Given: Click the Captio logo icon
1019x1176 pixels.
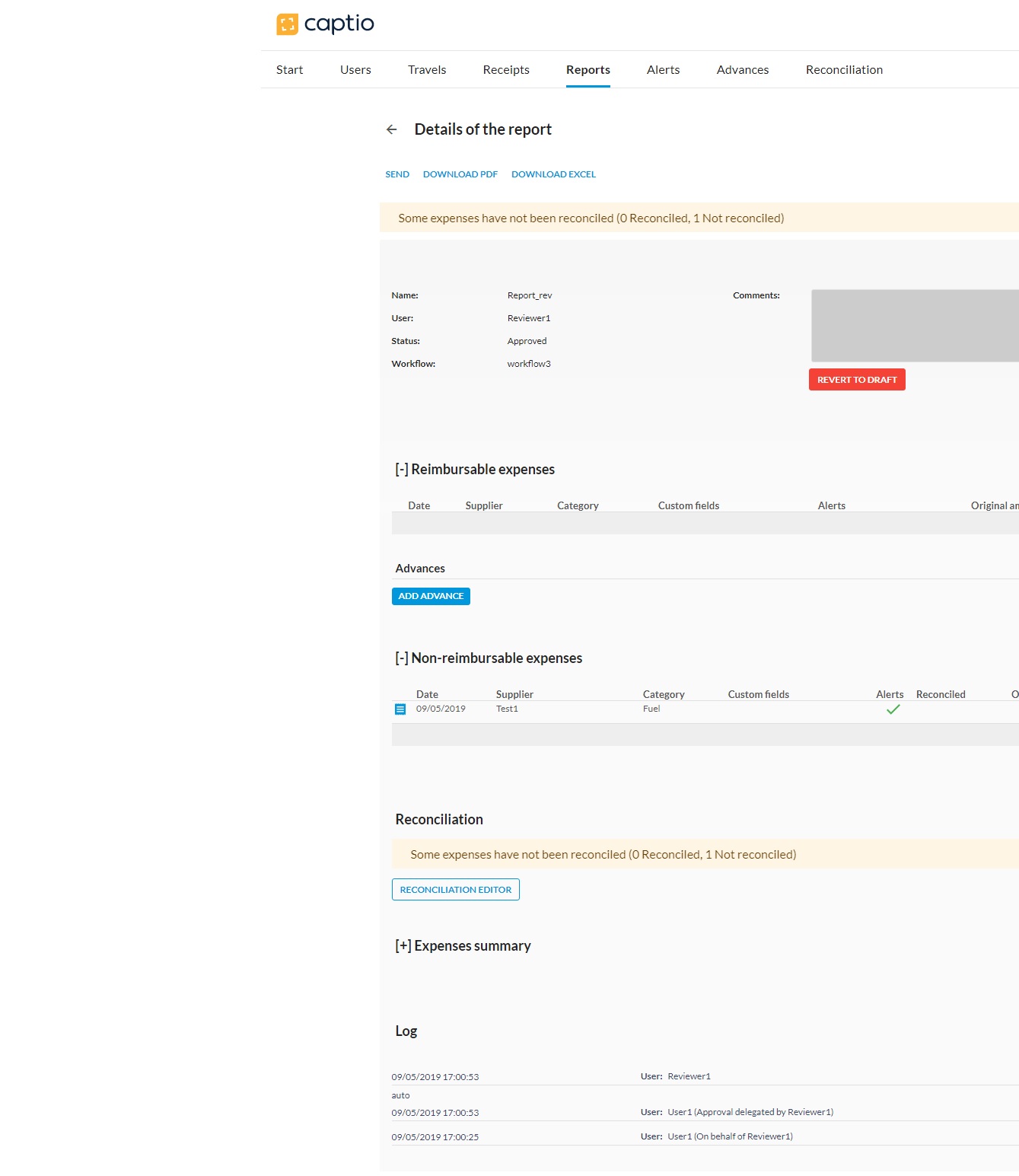Looking at the screenshot, I should 287,24.
